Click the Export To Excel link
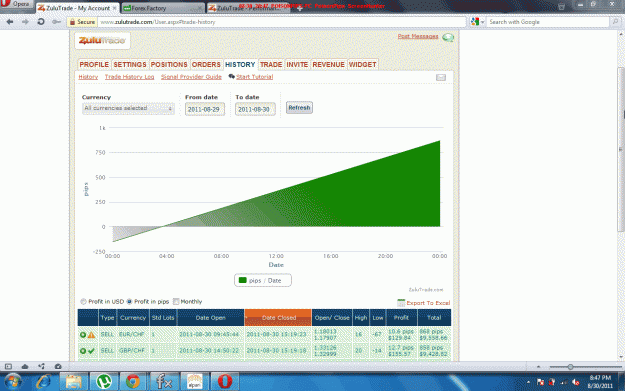 point(428,303)
